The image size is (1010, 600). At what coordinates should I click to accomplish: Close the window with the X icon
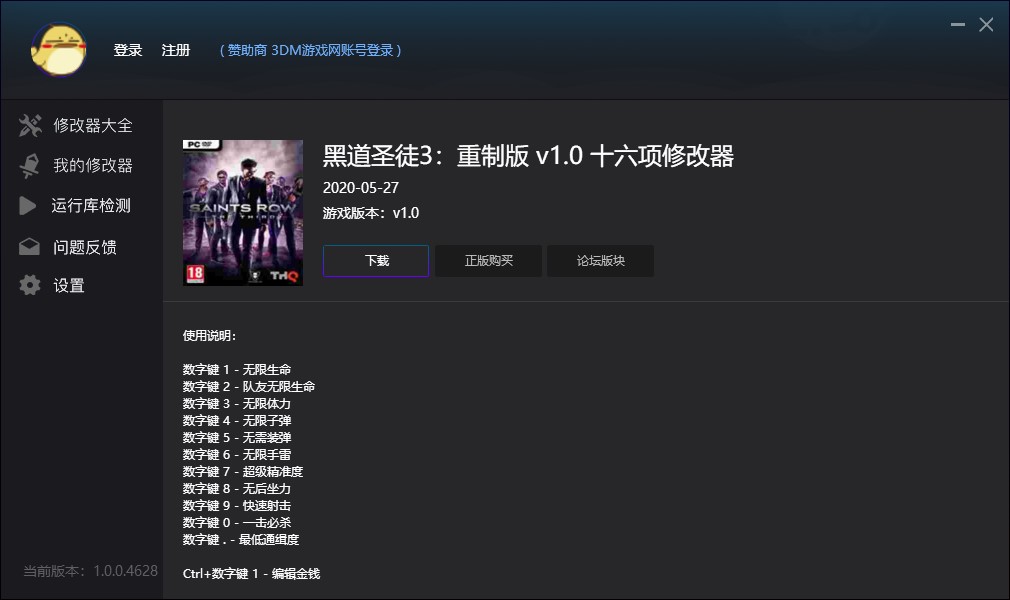pyautogui.click(x=986, y=24)
